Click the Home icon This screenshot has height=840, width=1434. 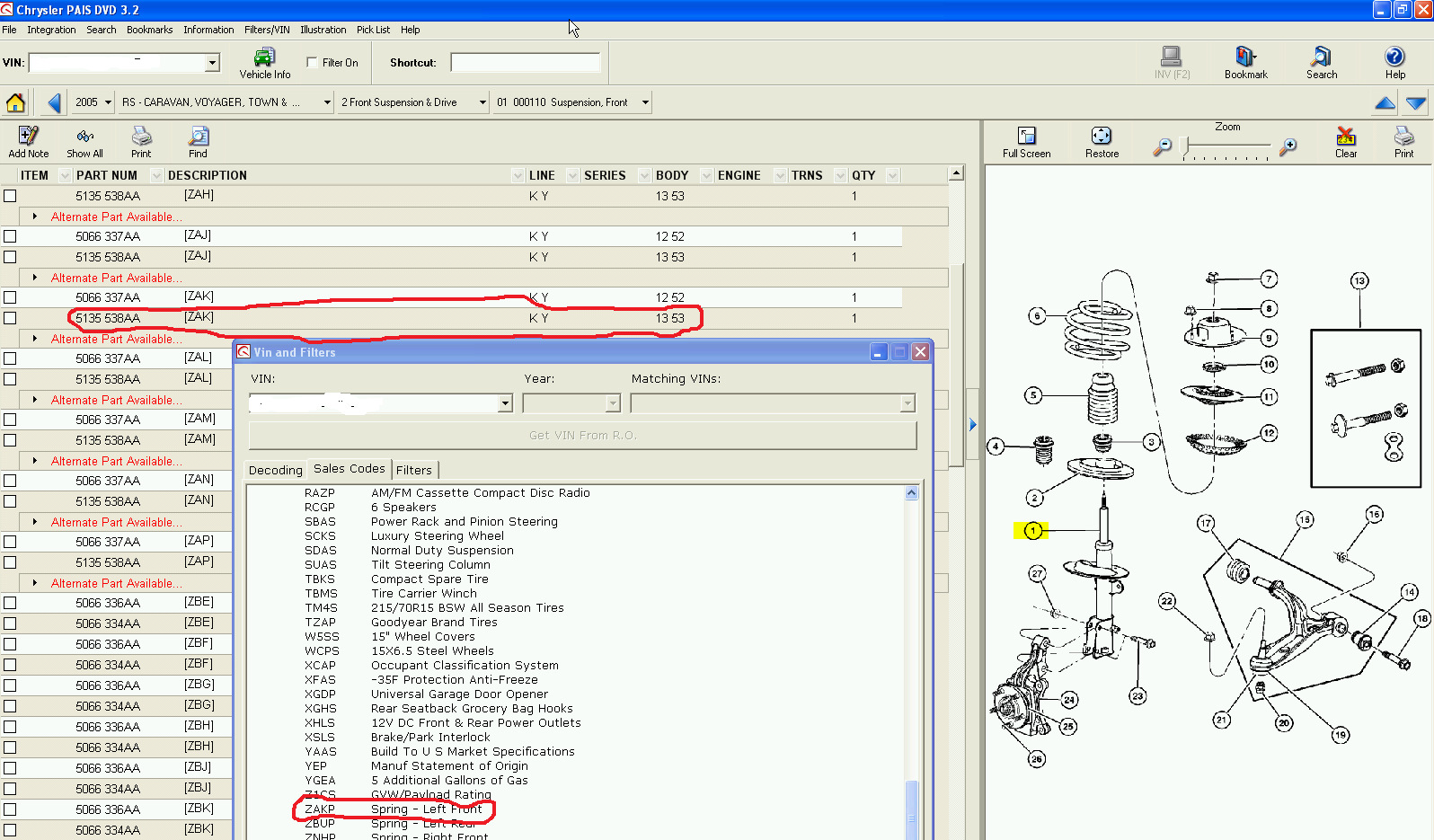(x=15, y=102)
